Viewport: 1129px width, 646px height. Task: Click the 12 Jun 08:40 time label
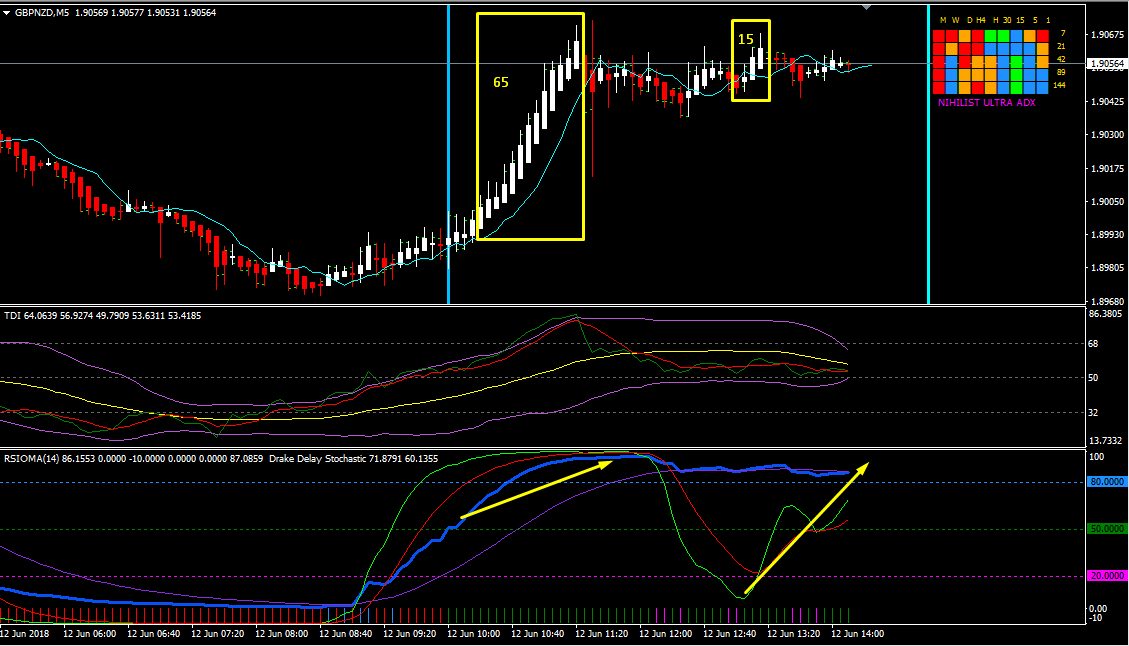tap(346, 634)
